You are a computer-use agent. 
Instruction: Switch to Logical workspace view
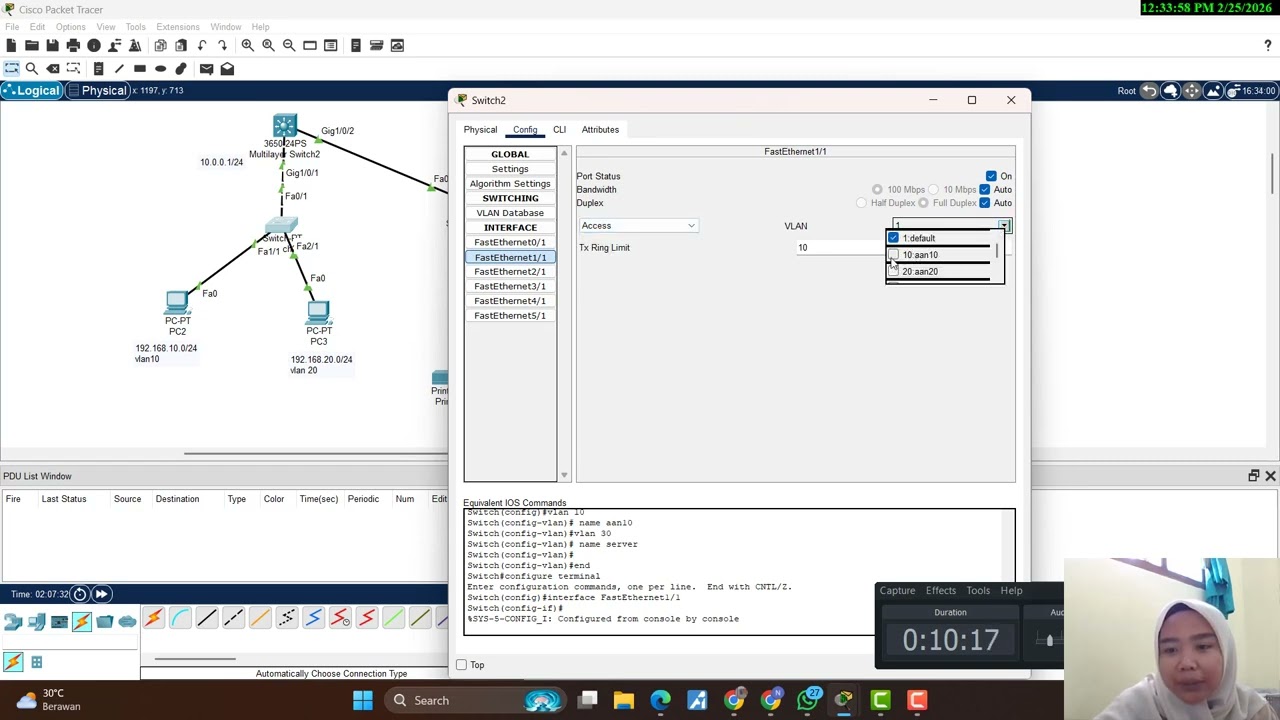click(30, 91)
